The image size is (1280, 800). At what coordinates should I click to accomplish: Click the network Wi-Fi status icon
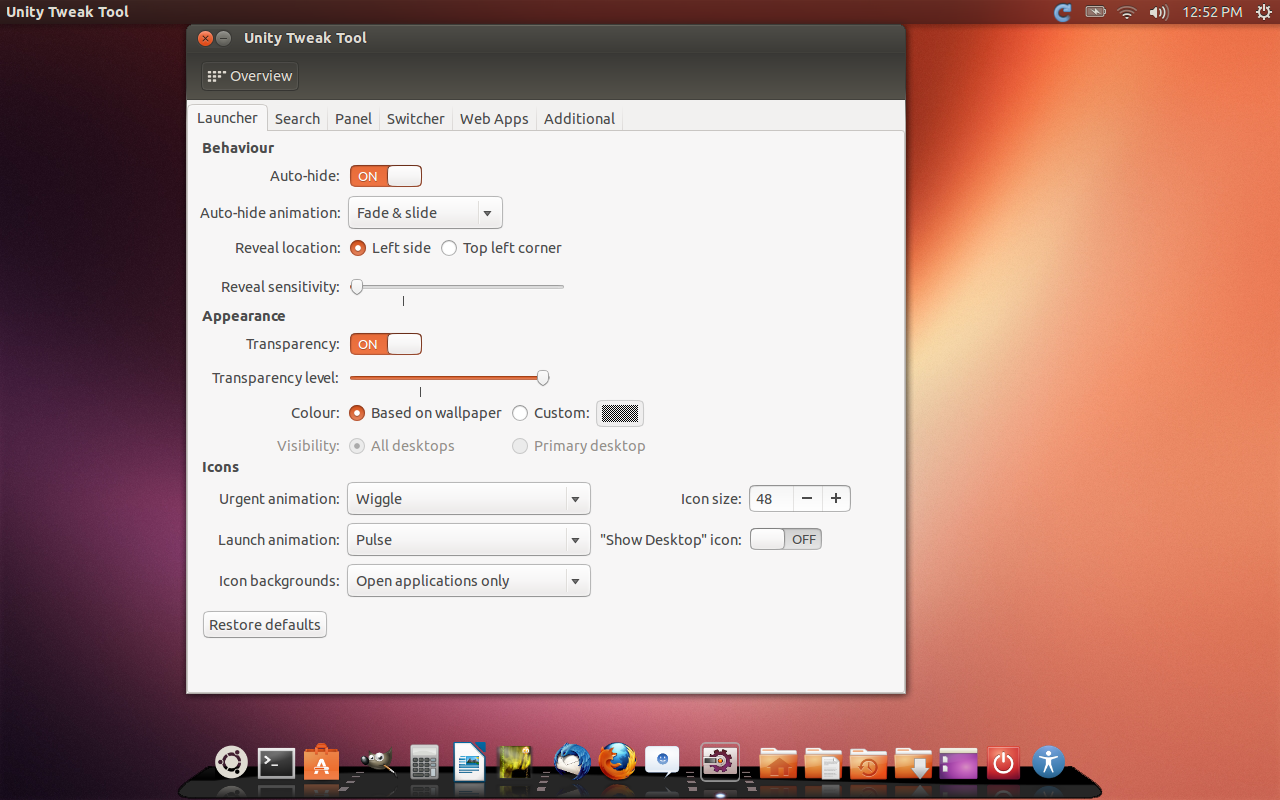pyautogui.click(x=1126, y=12)
